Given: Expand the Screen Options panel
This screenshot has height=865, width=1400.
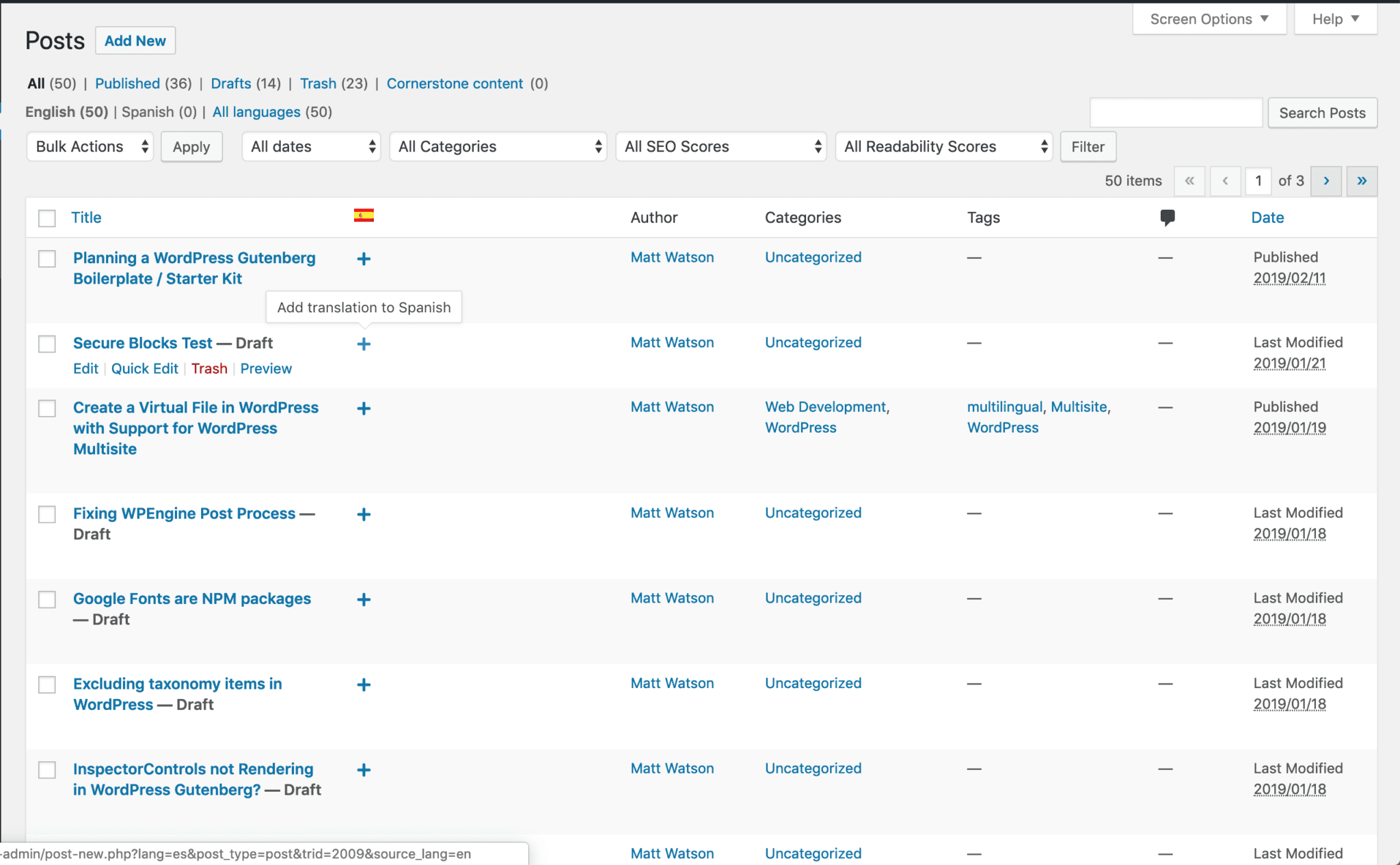Looking at the screenshot, I should [x=1209, y=19].
